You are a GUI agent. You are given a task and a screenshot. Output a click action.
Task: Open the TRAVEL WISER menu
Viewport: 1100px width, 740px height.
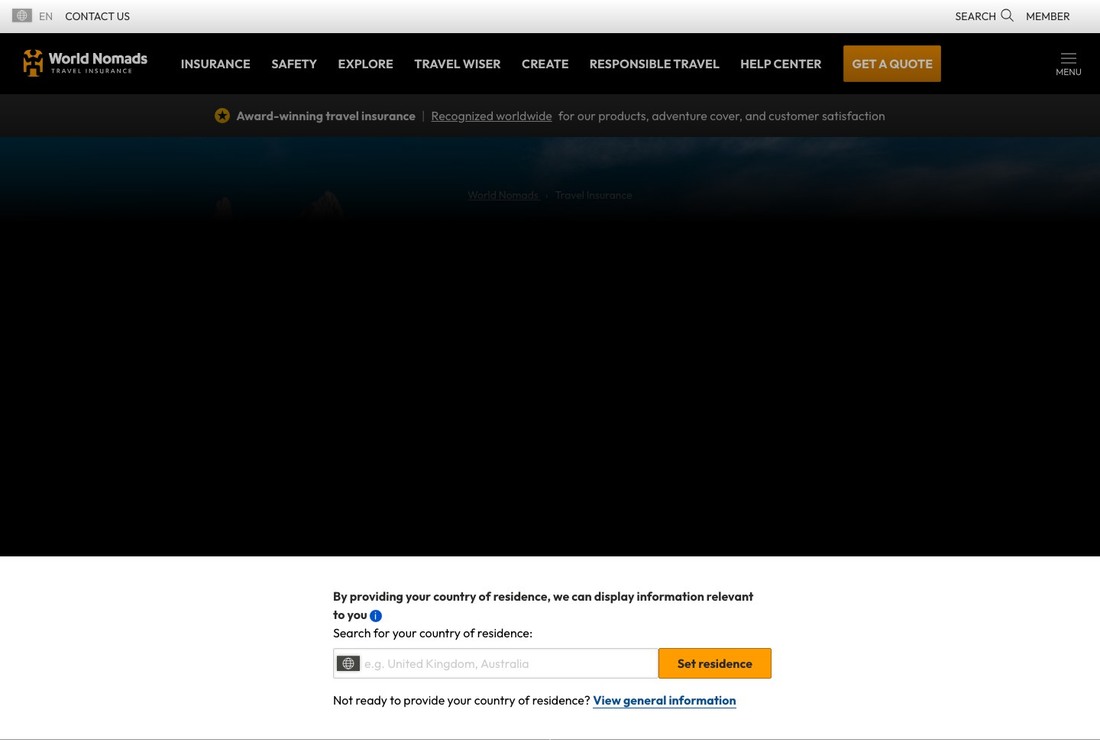(457, 64)
